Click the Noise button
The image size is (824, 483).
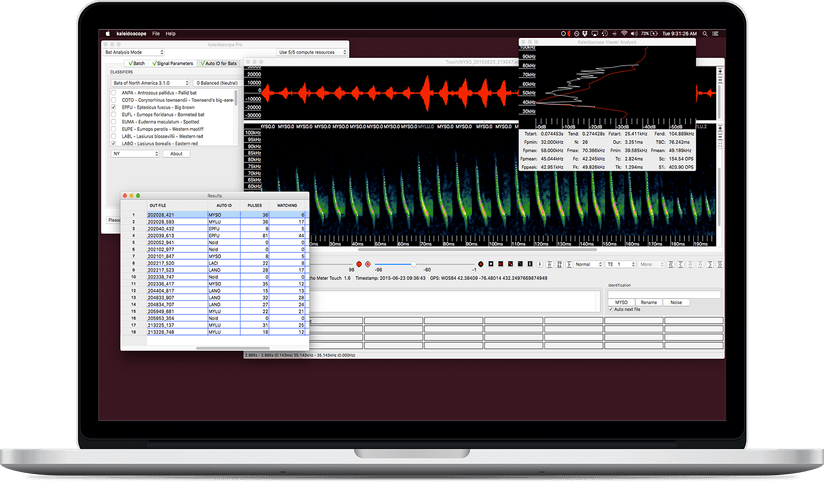tap(676, 302)
